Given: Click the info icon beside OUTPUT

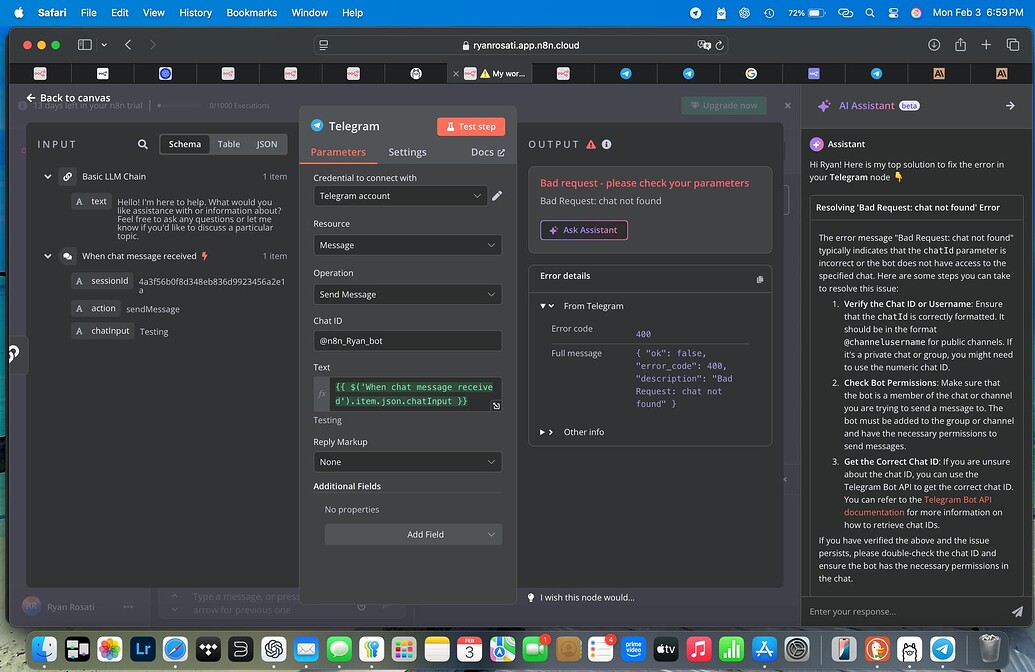Looking at the screenshot, I should 606,144.
